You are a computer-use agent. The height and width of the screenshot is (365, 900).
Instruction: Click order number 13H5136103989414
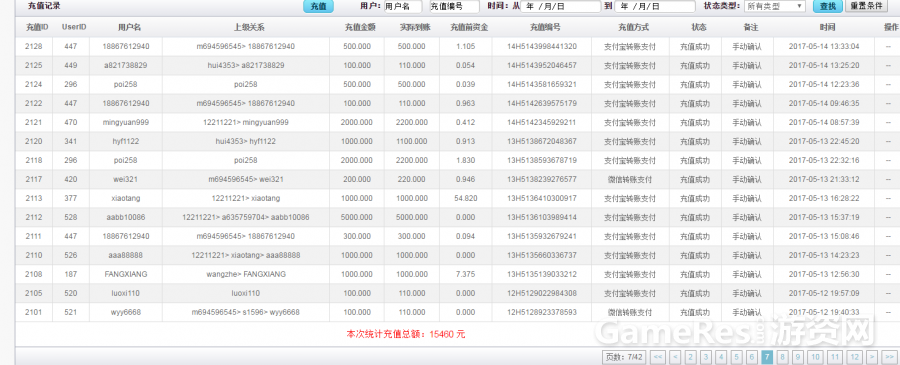(x=542, y=217)
